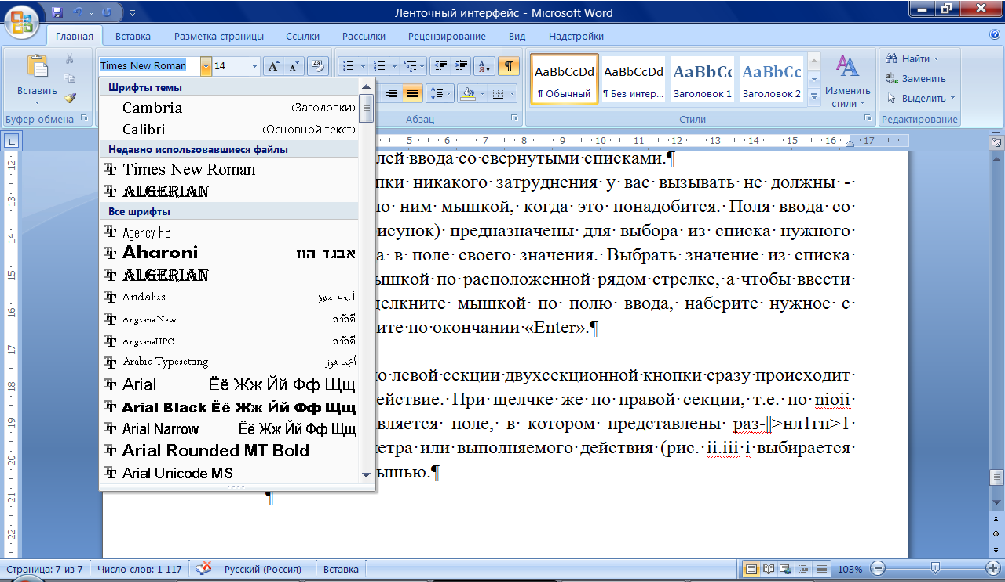The image size is (1005, 582).
Task: Decrease paragraph indent
Action: pyautogui.click(x=441, y=66)
